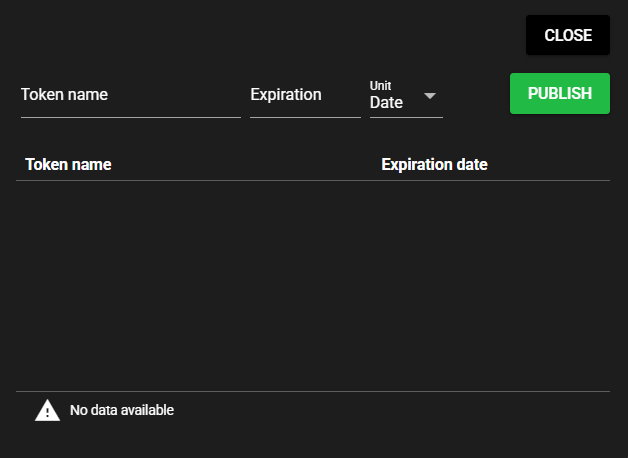
Task: Click the No data available message
Action: coord(122,410)
